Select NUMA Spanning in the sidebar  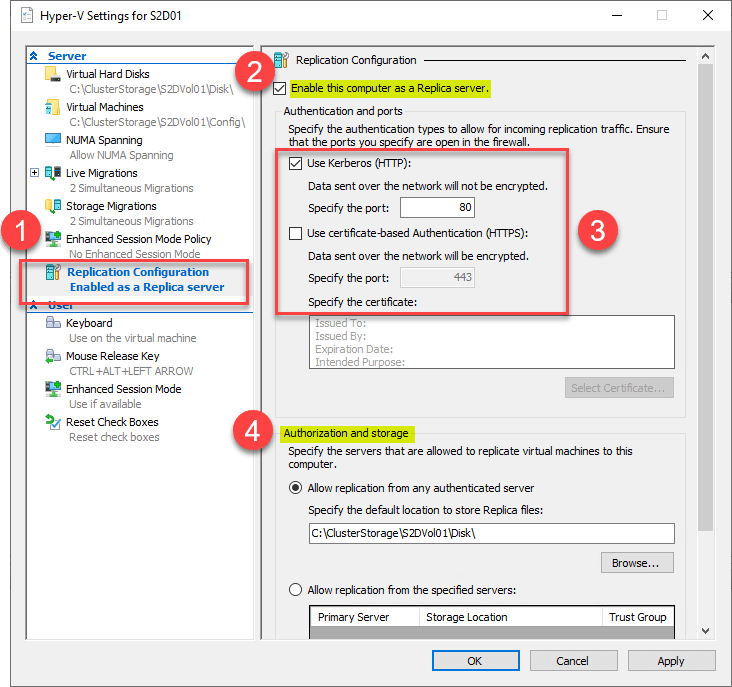pos(104,140)
